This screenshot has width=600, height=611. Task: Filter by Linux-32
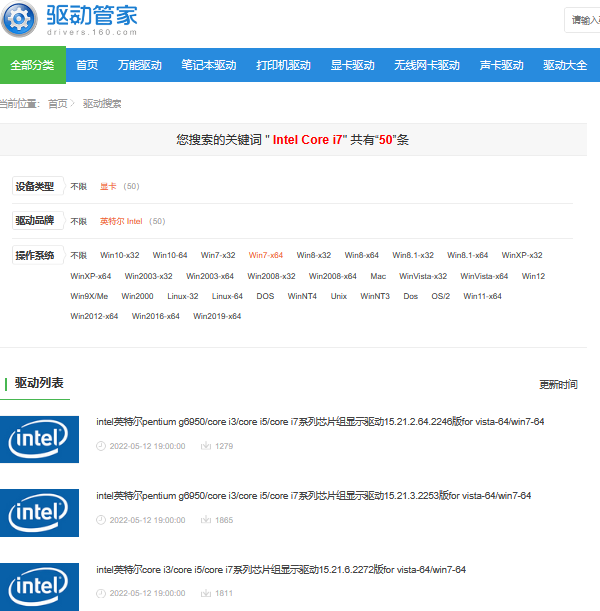coord(182,296)
